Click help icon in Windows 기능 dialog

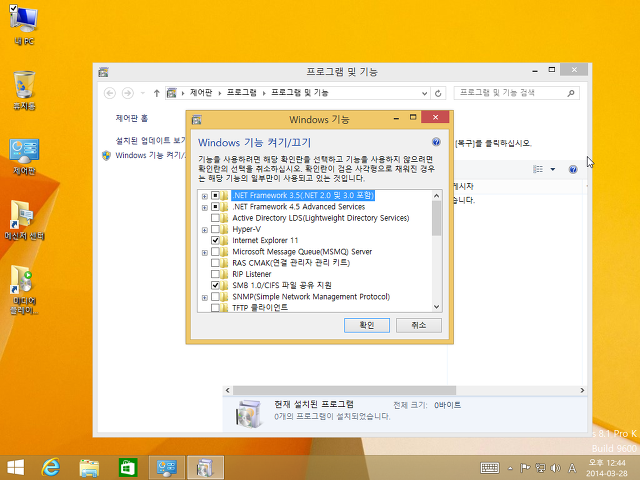tap(436, 142)
